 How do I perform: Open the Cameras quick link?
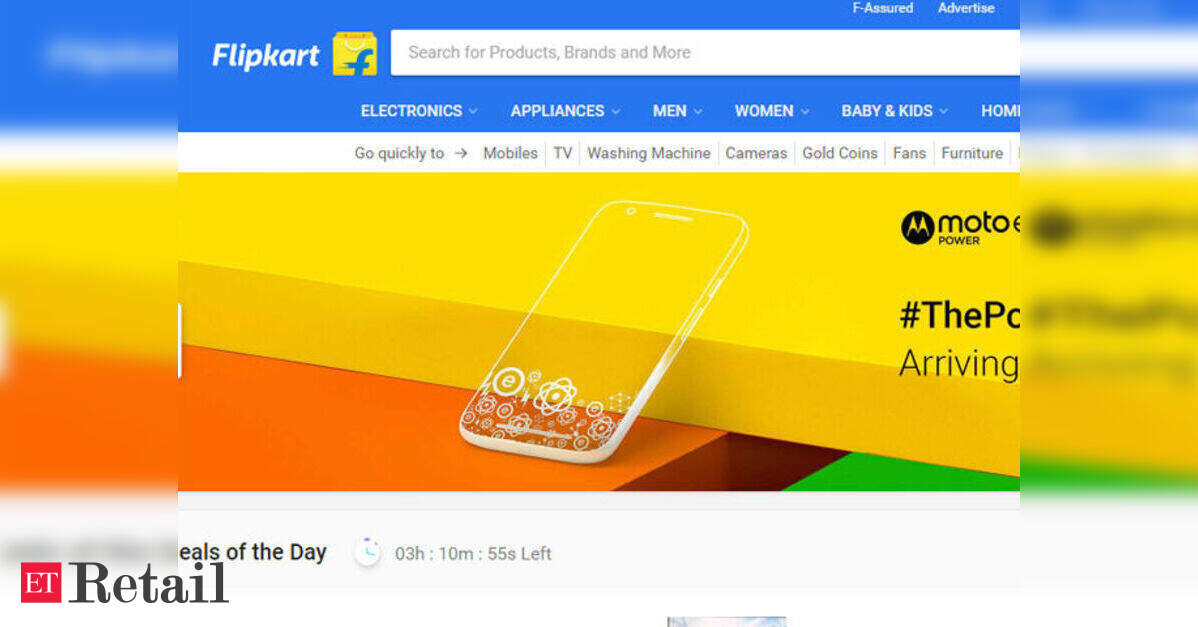[x=756, y=154]
